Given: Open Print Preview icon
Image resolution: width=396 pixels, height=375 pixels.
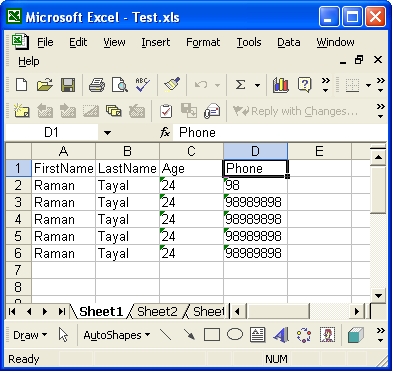Looking at the screenshot, I should 120,85.
